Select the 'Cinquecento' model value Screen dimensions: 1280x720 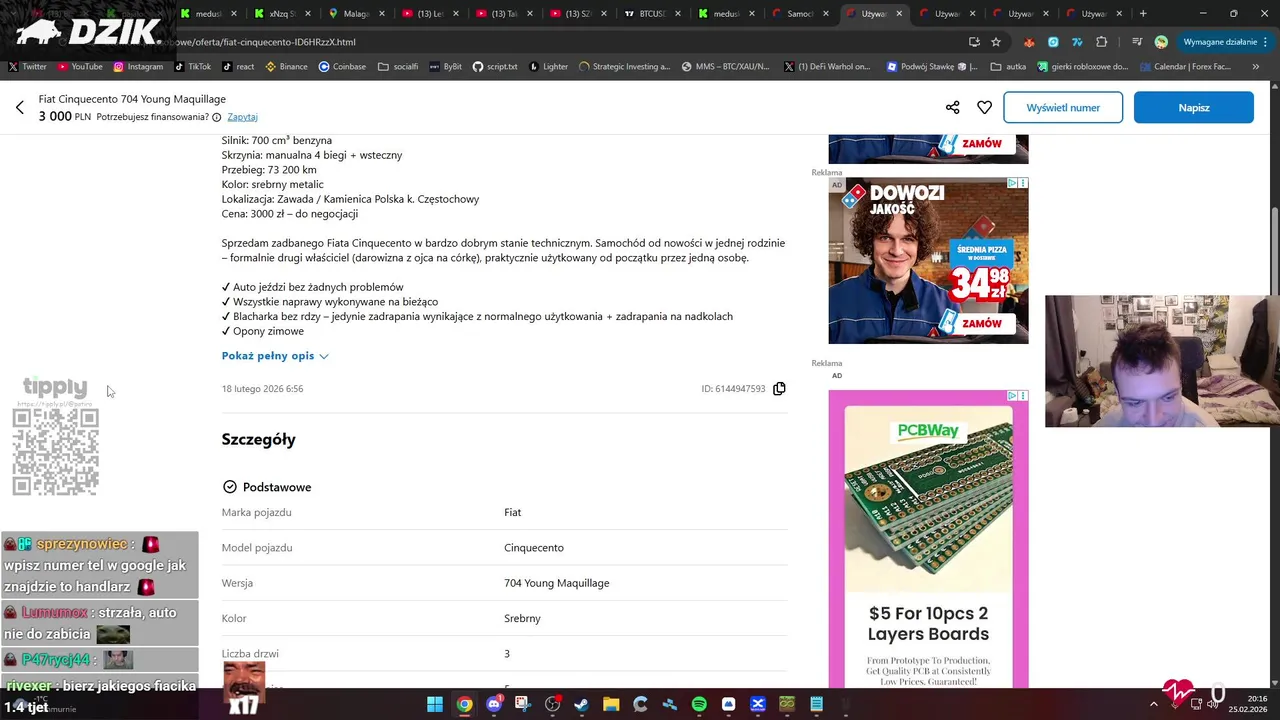534,548
